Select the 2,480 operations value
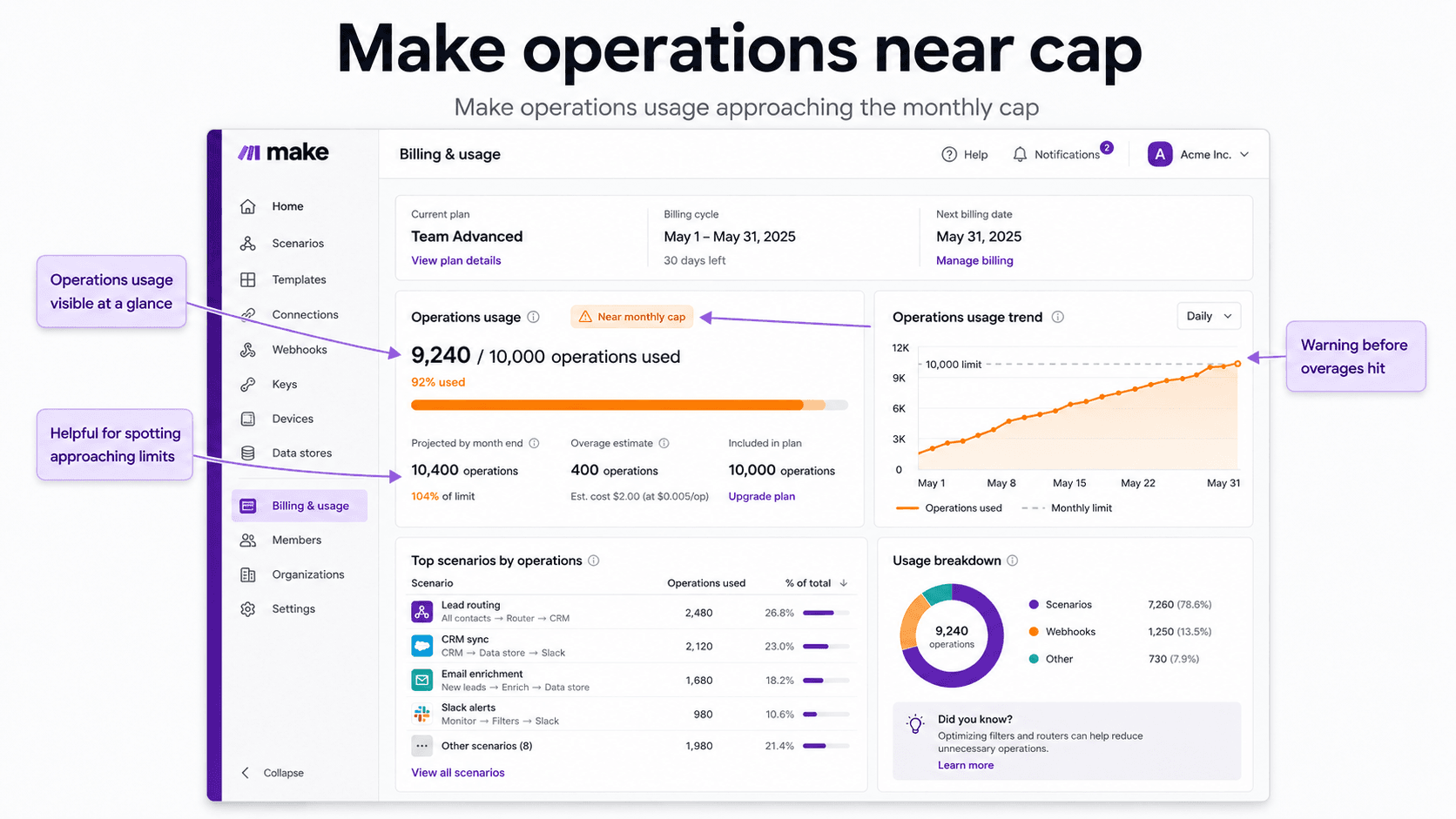1456x819 pixels. click(698, 613)
